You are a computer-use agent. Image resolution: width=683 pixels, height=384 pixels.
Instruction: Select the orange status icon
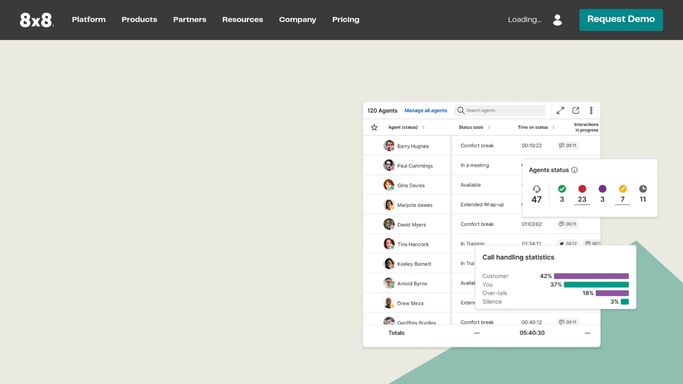click(622, 189)
